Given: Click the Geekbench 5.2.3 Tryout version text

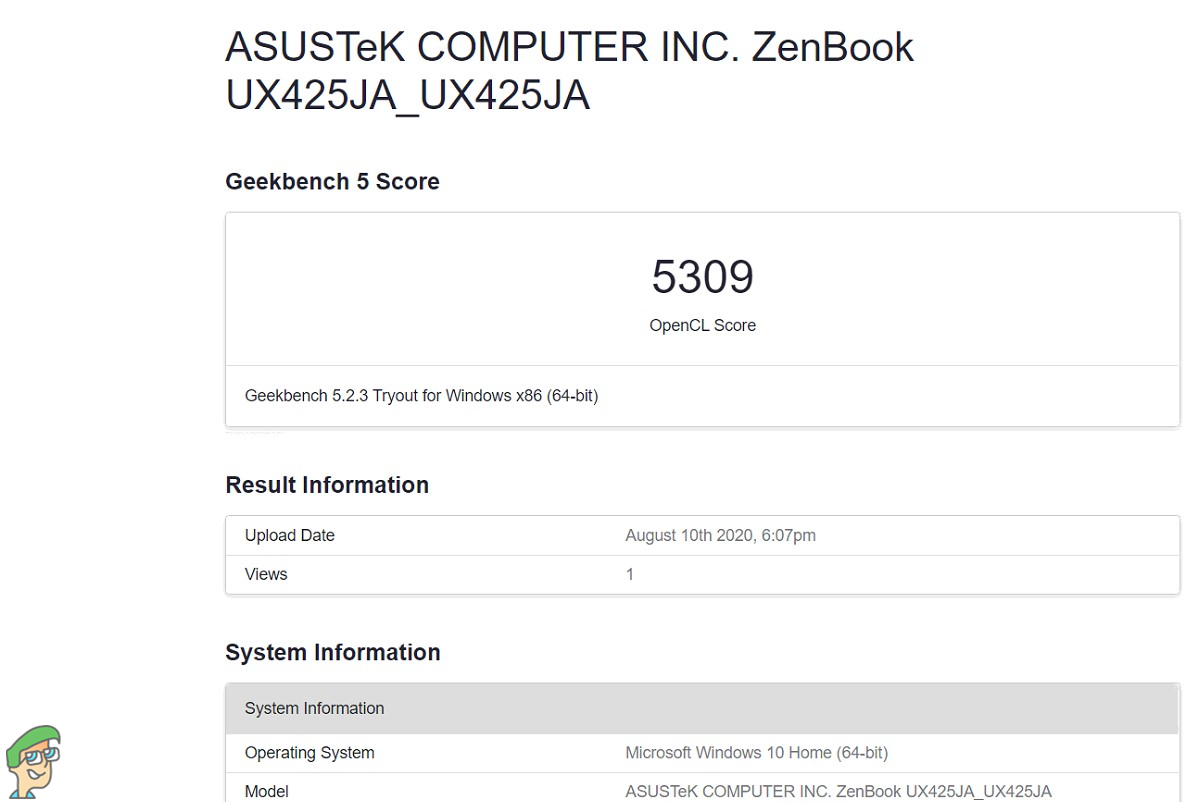Looking at the screenshot, I should 422,396.
